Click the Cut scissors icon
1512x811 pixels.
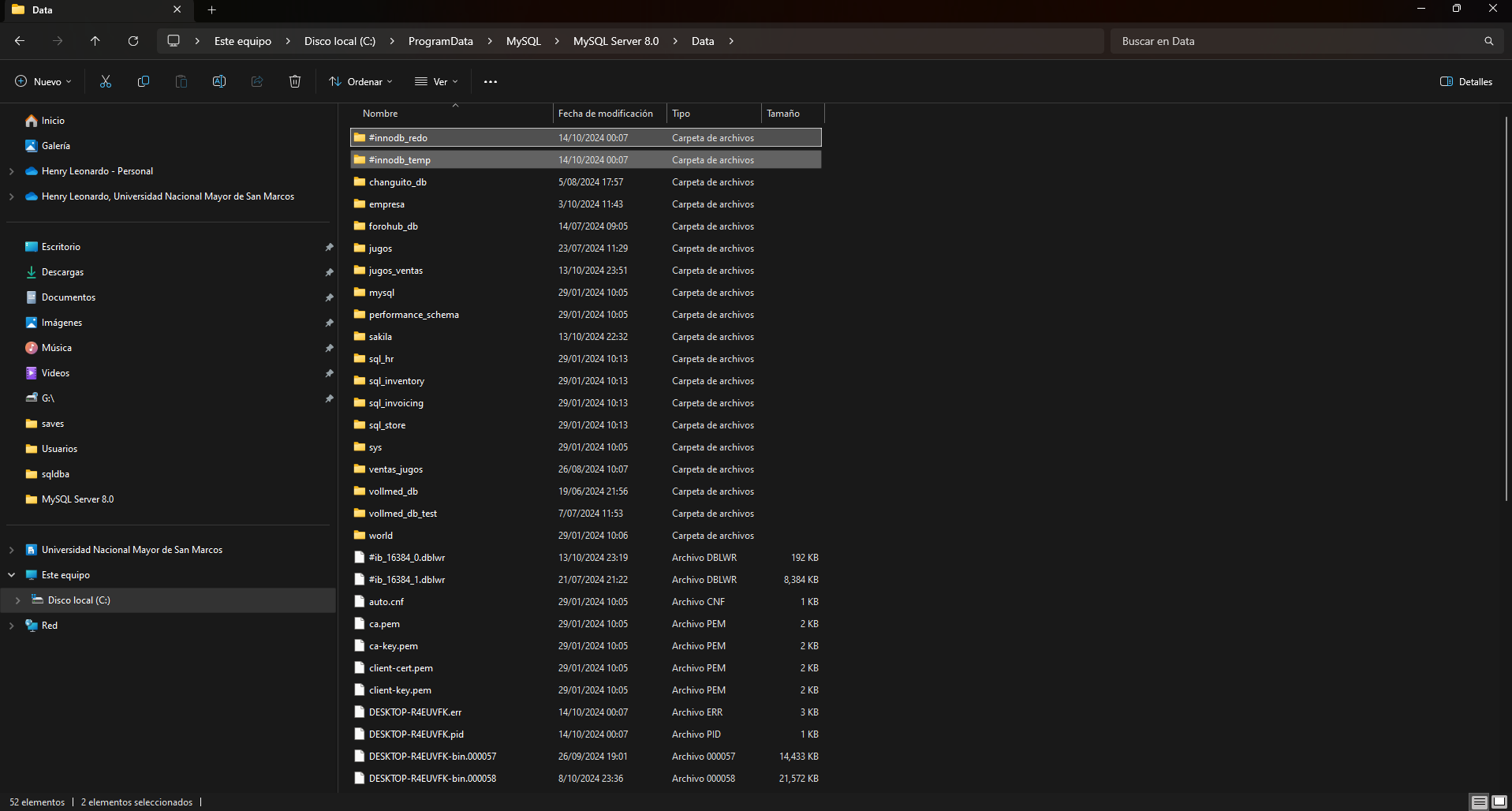point(106,81)
